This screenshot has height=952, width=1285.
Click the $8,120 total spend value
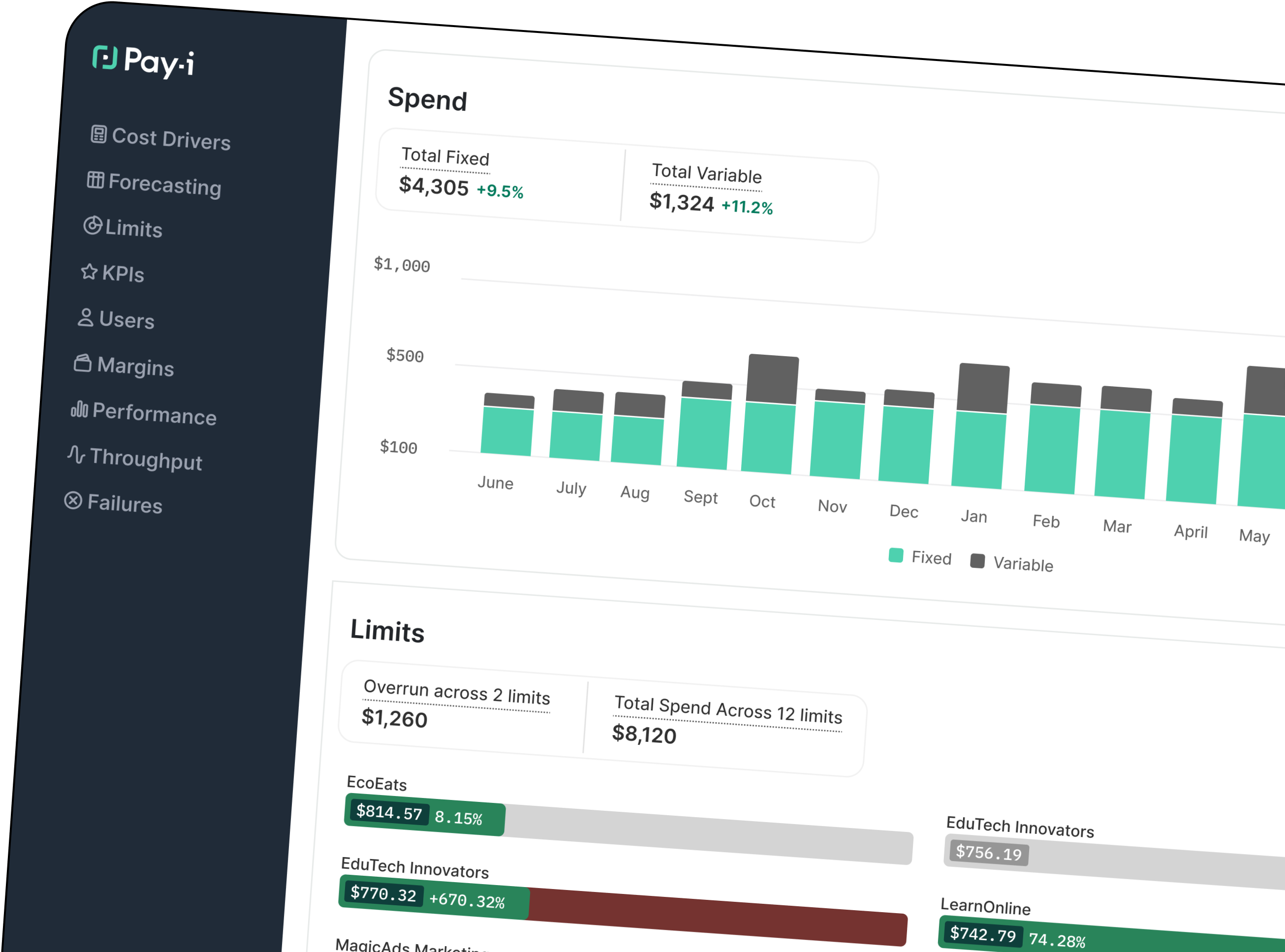tap(644, 734)
